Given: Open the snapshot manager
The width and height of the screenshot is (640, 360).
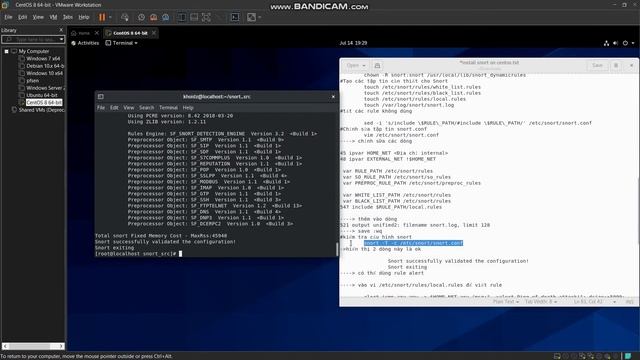Looking at the screenshot, I should pyautogui.click(x=166, y=17).
